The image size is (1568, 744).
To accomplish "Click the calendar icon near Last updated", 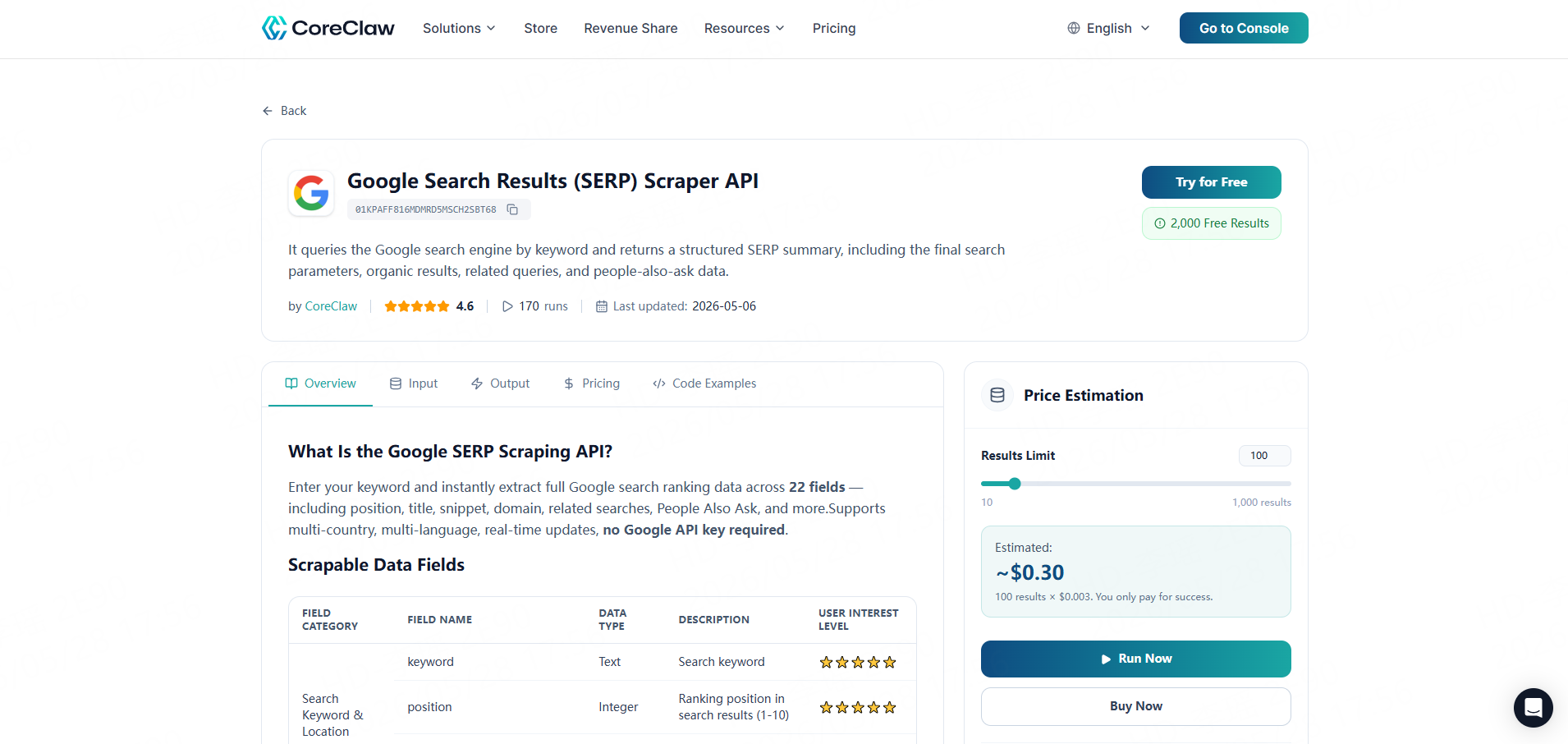I will pyautogui.click(x=602, y=306).
